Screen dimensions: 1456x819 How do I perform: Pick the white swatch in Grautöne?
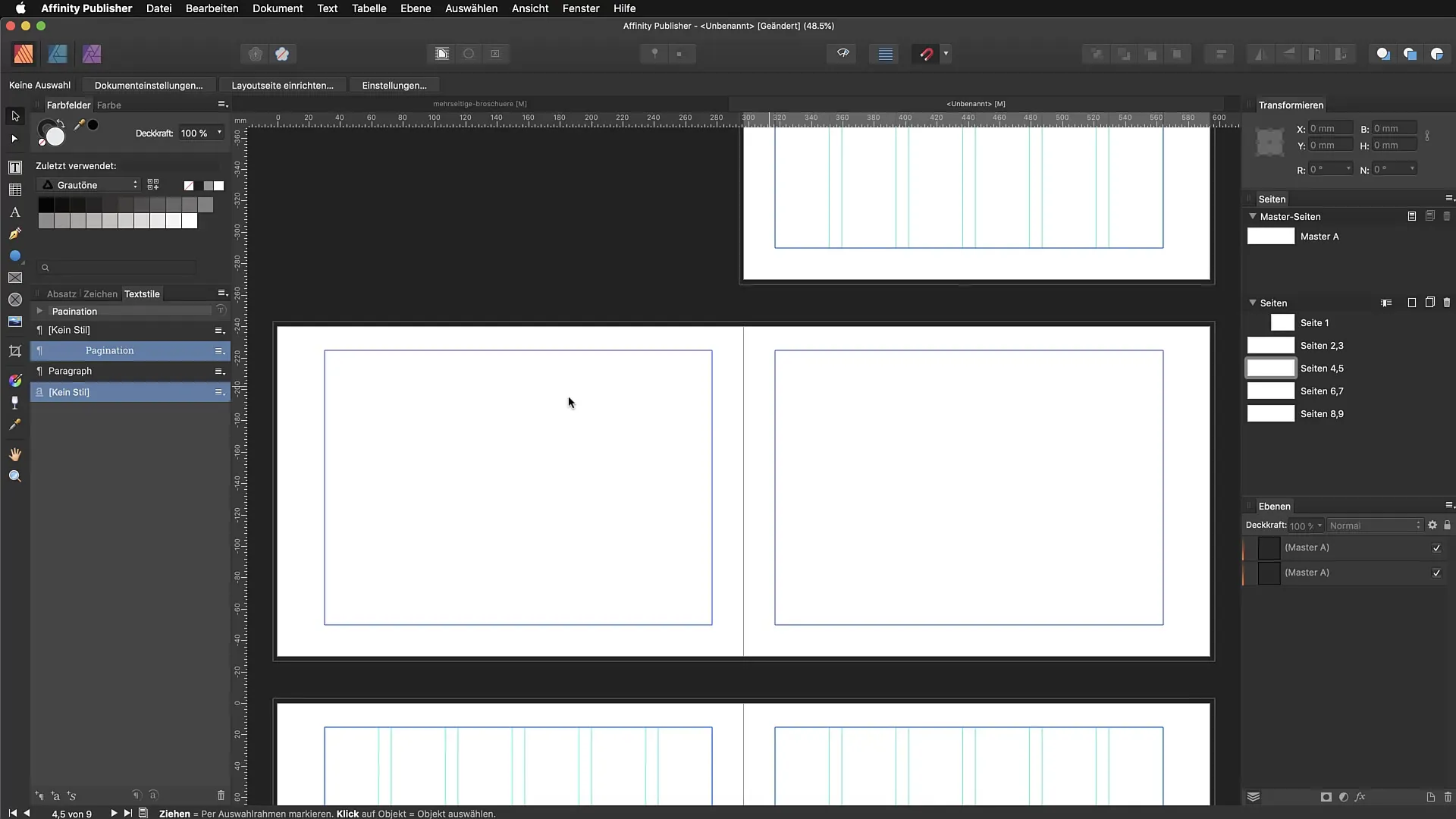[x=190, y=221]
